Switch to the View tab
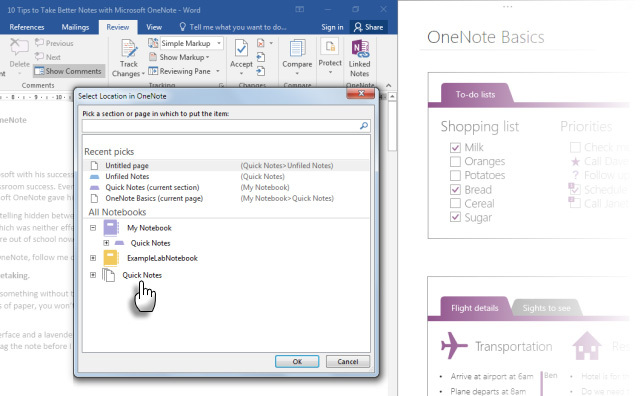 pyautogui.click(x=154, y=27)
